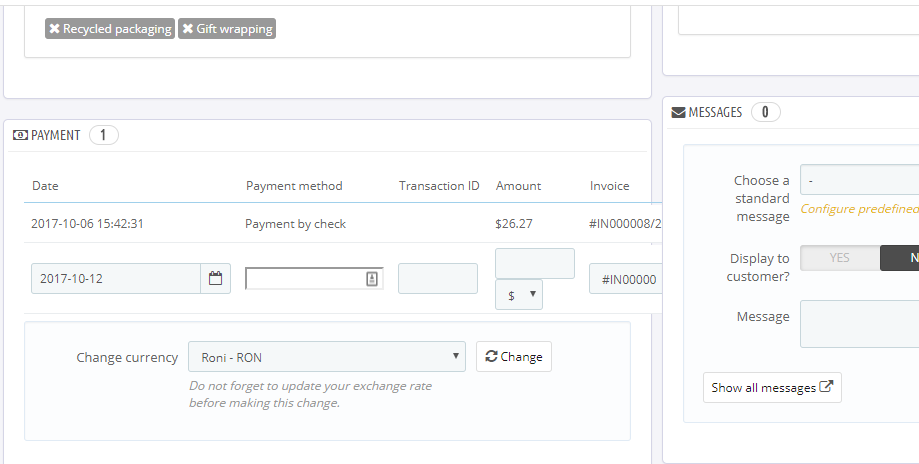Image resolution: width=919 pixels, height=464 pixels.
Task: Set Display to customer to NO
Action: point(900,258)
